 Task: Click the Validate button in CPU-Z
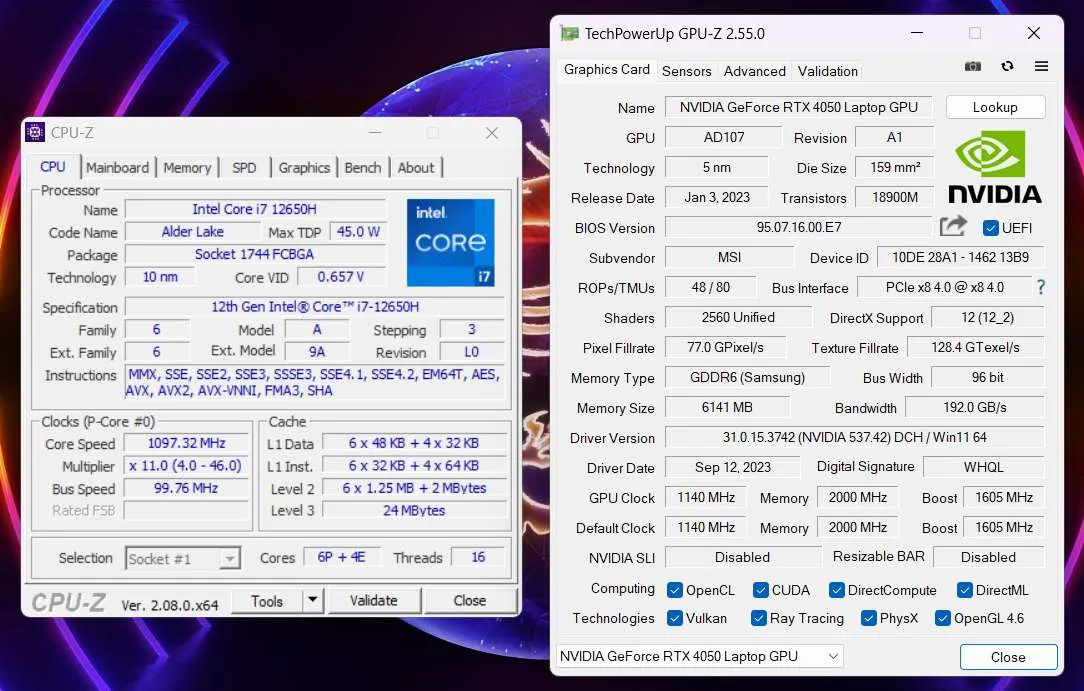pyautogui.click(x=374, y=600)
